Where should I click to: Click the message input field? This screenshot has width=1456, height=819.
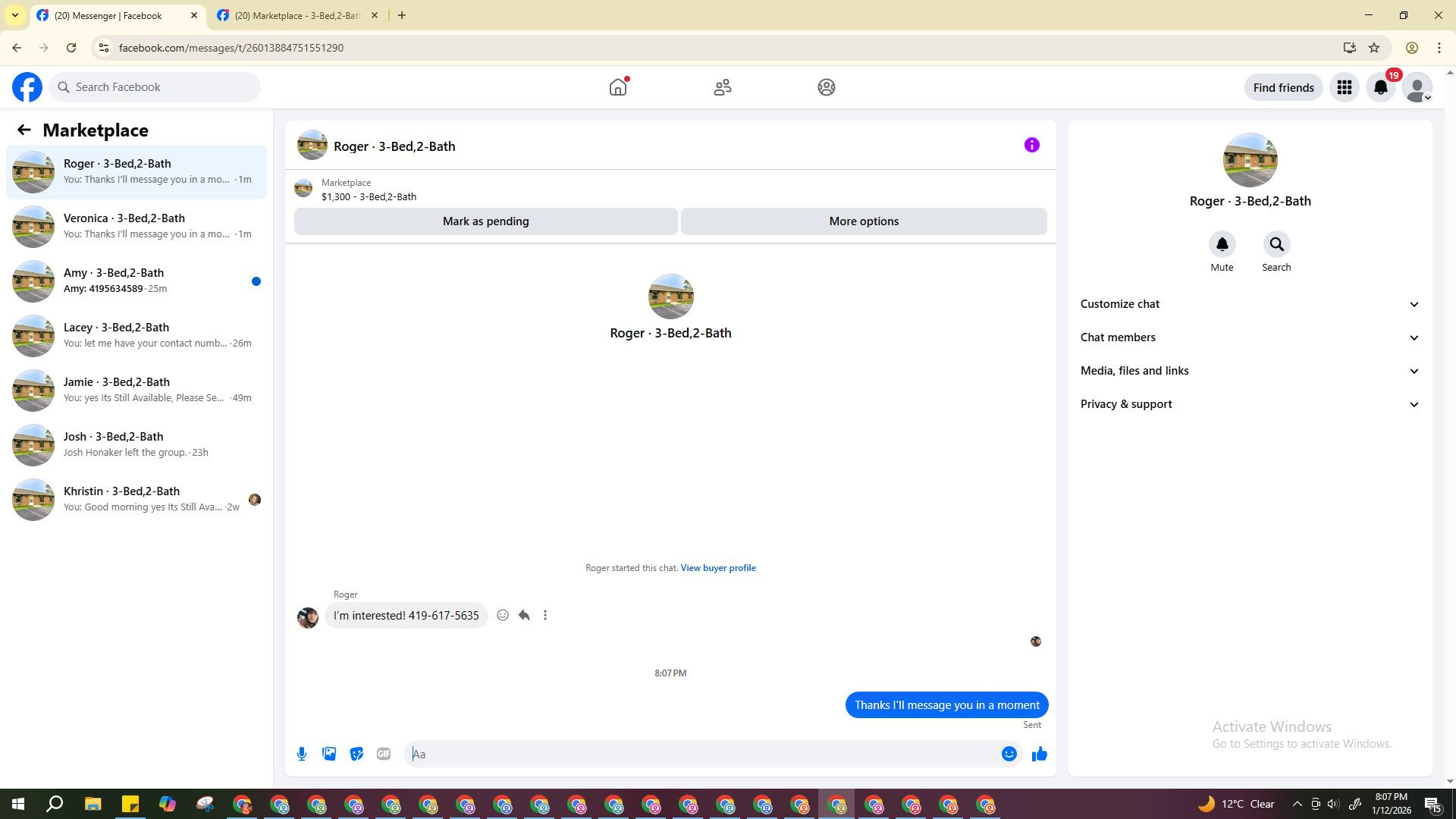[701, 754]
